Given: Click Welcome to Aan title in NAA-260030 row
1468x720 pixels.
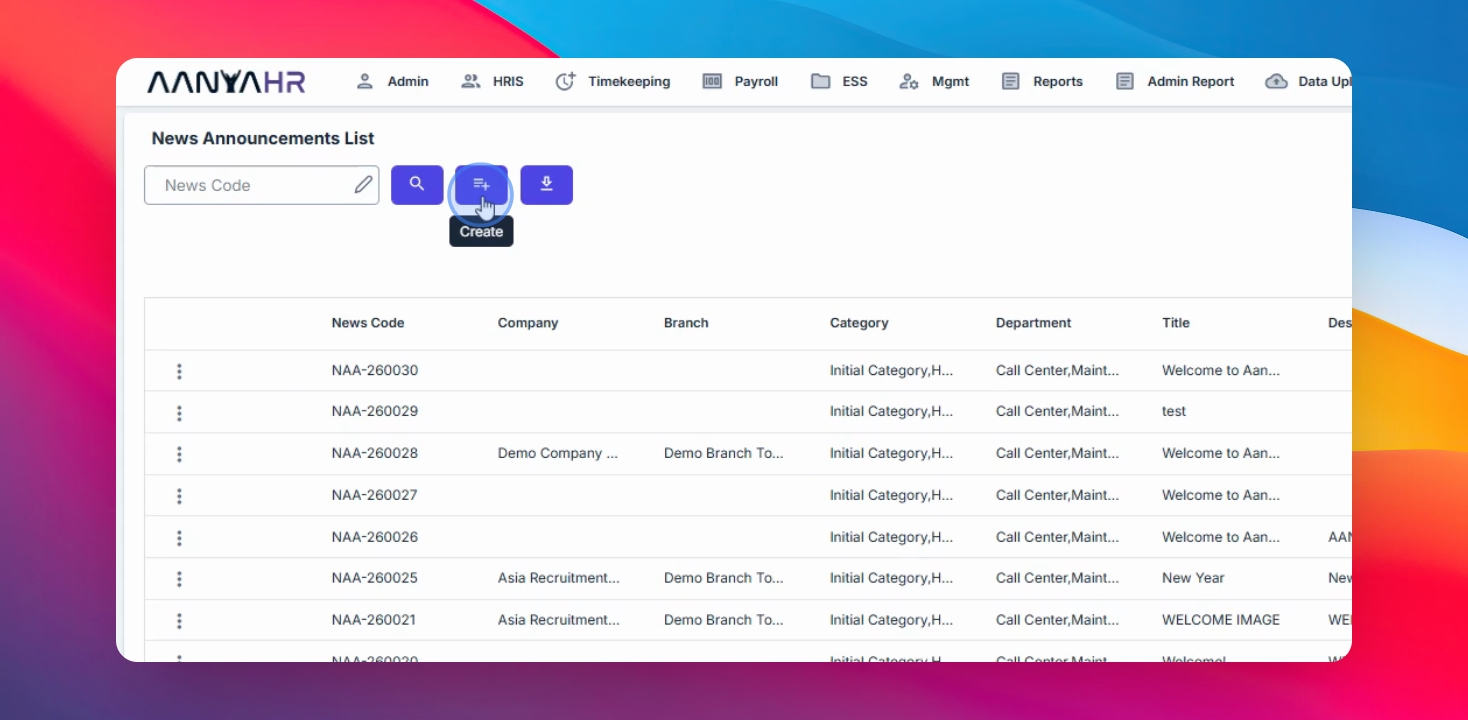Looking at the screenshot, I should 1221,370.
